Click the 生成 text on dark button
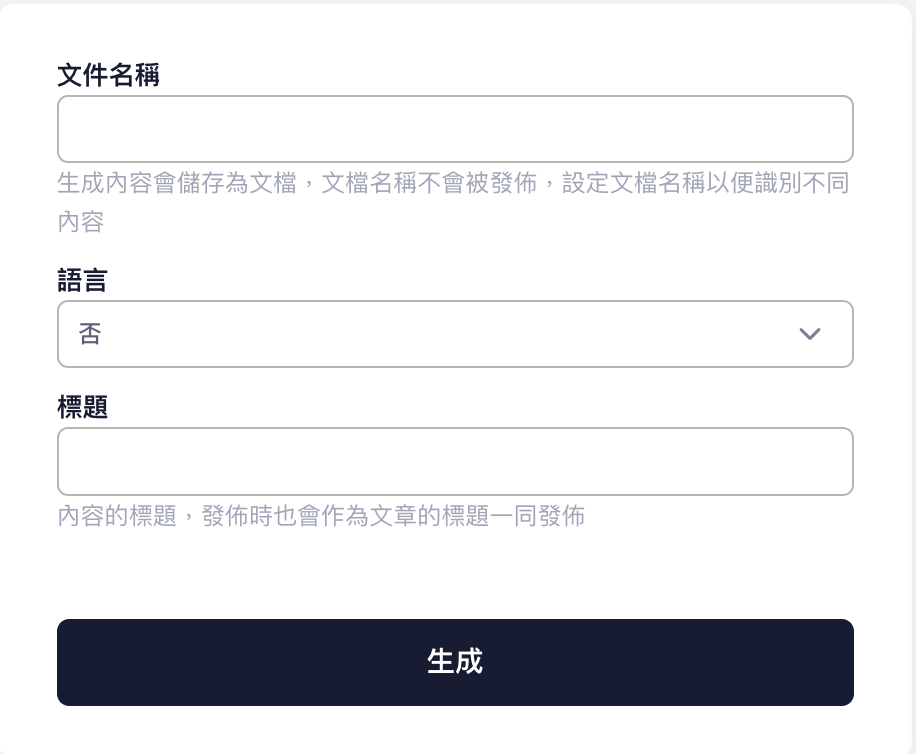The width and height of the screenshot is (916, 754). coord(455,662)
